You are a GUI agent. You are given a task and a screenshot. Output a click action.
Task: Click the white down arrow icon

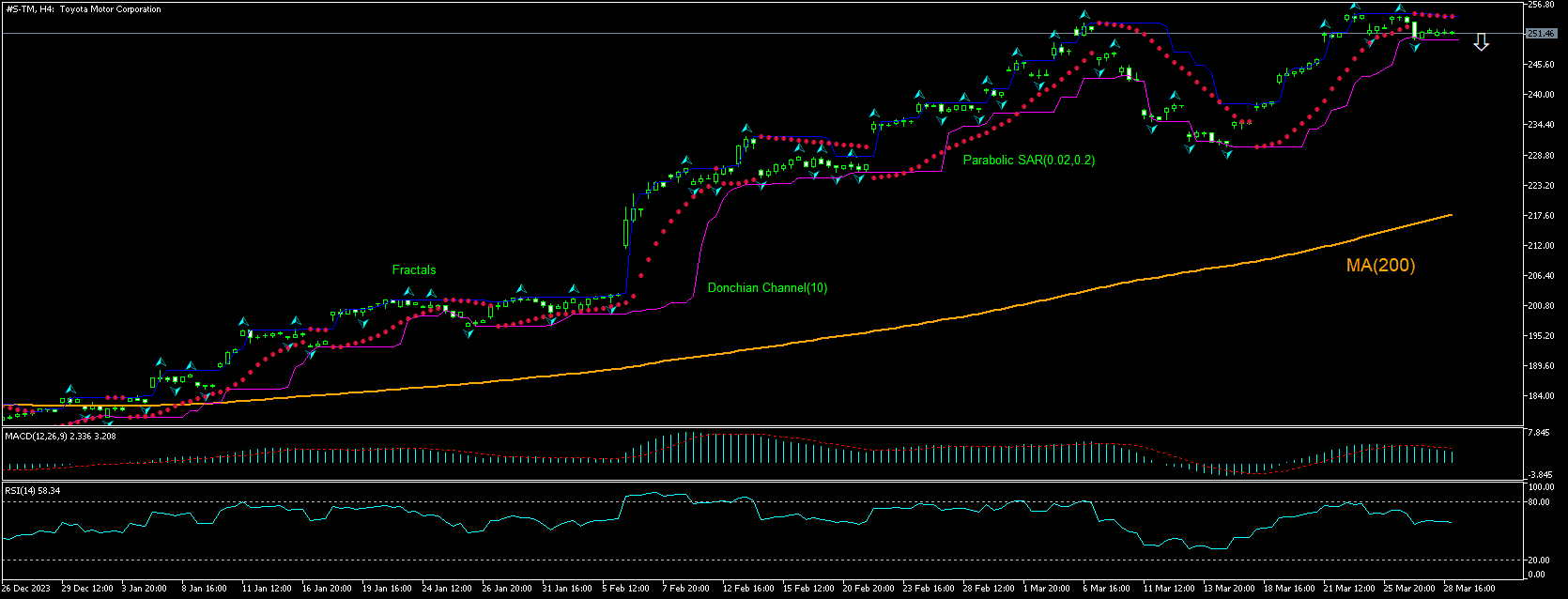tap(1481, 42)
